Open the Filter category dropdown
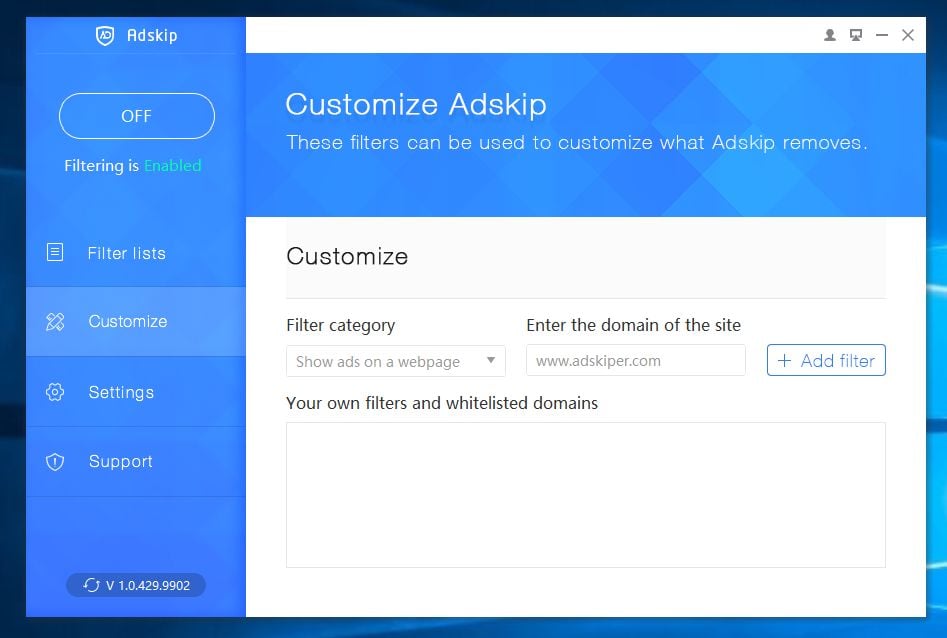This screenshot has width=947, height=638. tap(396, 361)
